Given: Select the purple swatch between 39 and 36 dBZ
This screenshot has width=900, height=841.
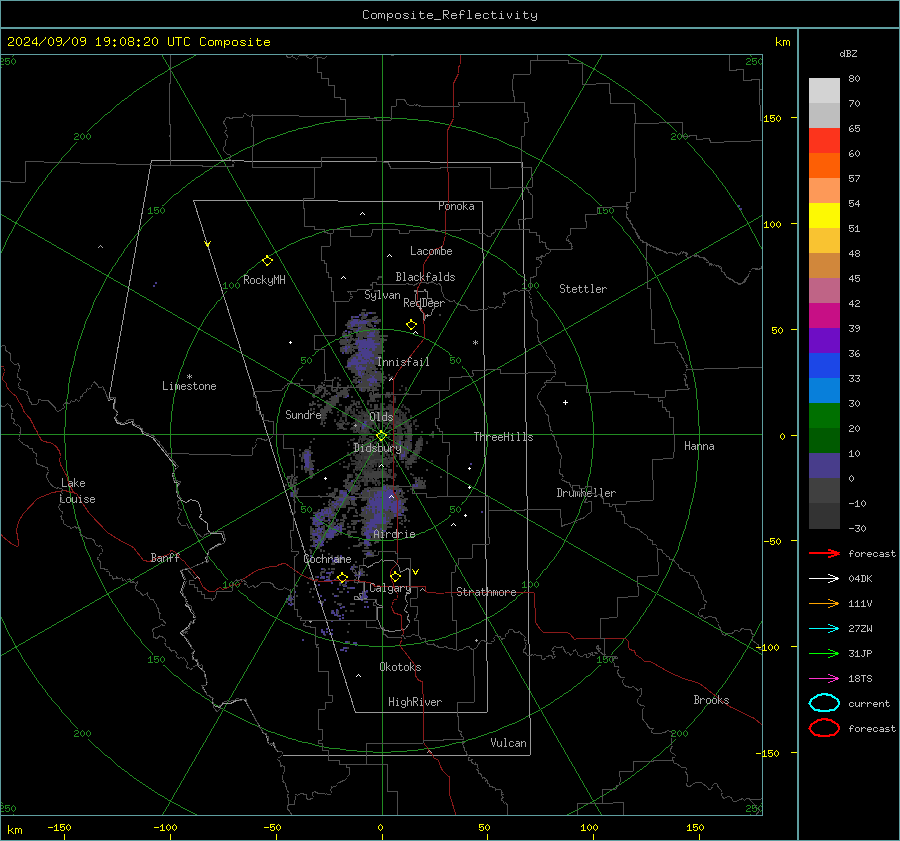Looking at the screenshot, I should click(824, 340).
